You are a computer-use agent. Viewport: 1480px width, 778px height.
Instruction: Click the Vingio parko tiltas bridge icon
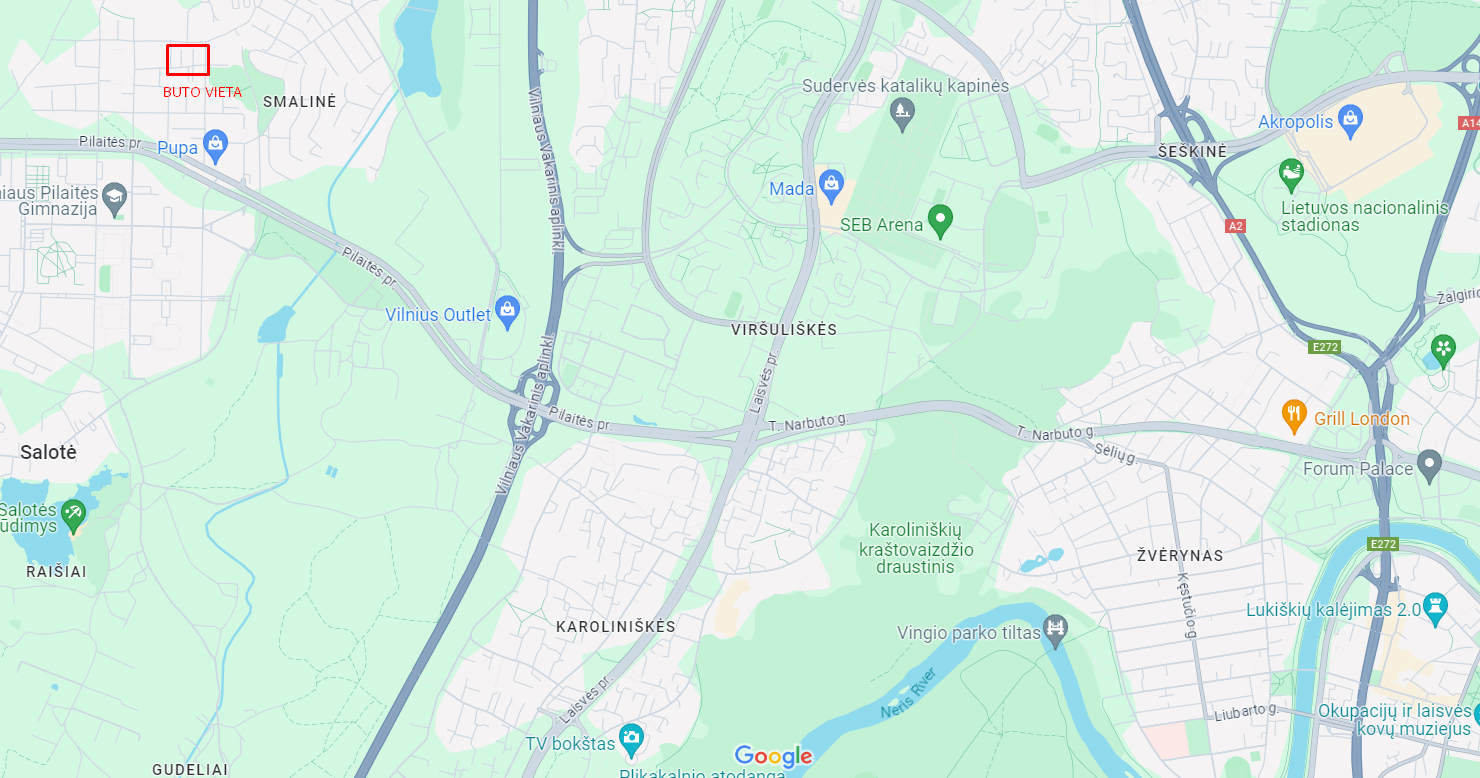point(1055,630)
